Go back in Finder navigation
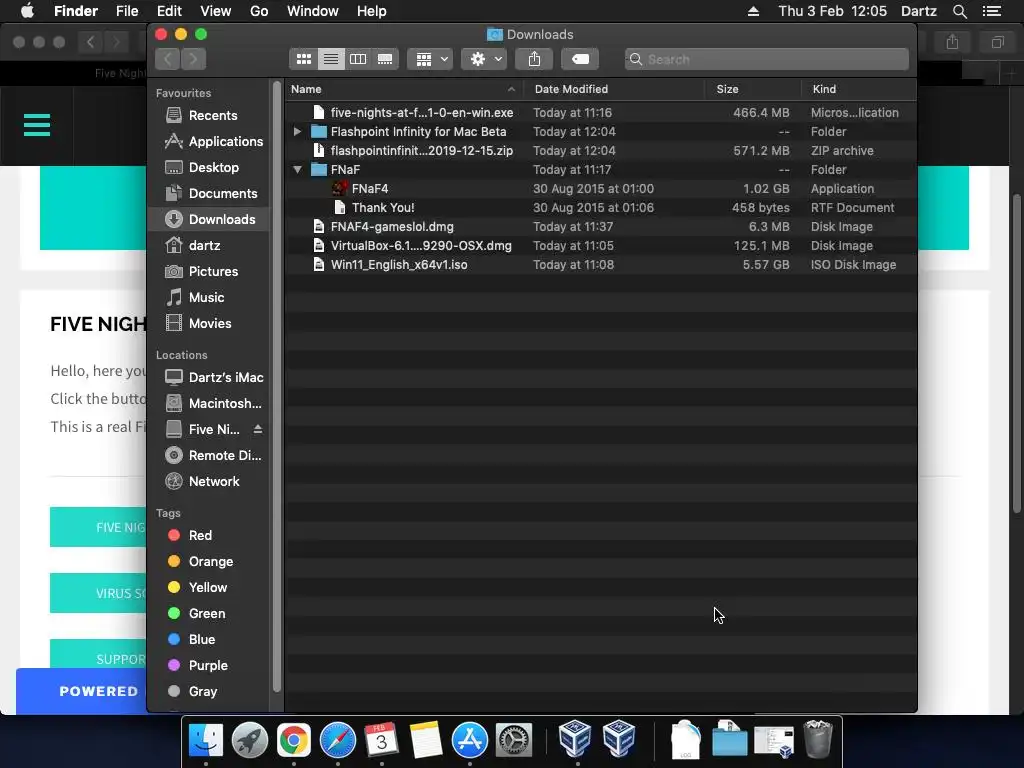 pos(168,59)
